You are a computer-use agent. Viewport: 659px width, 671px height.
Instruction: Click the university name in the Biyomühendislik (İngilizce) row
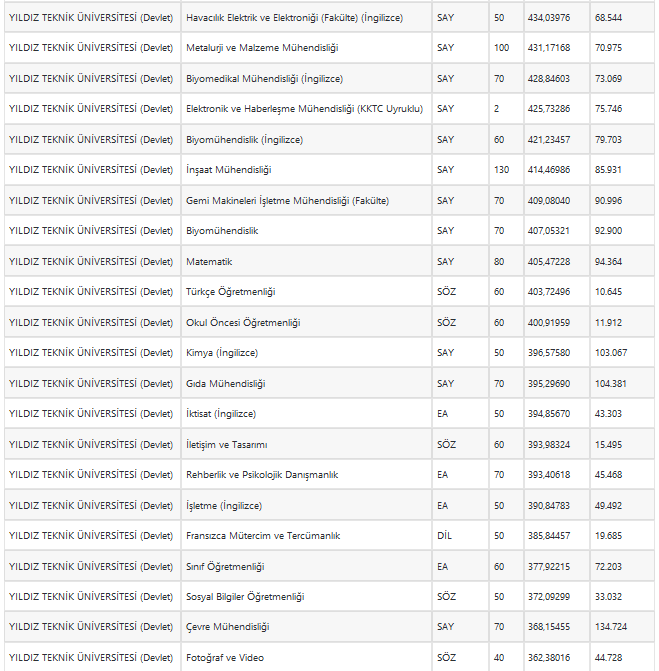click(91, 140)
